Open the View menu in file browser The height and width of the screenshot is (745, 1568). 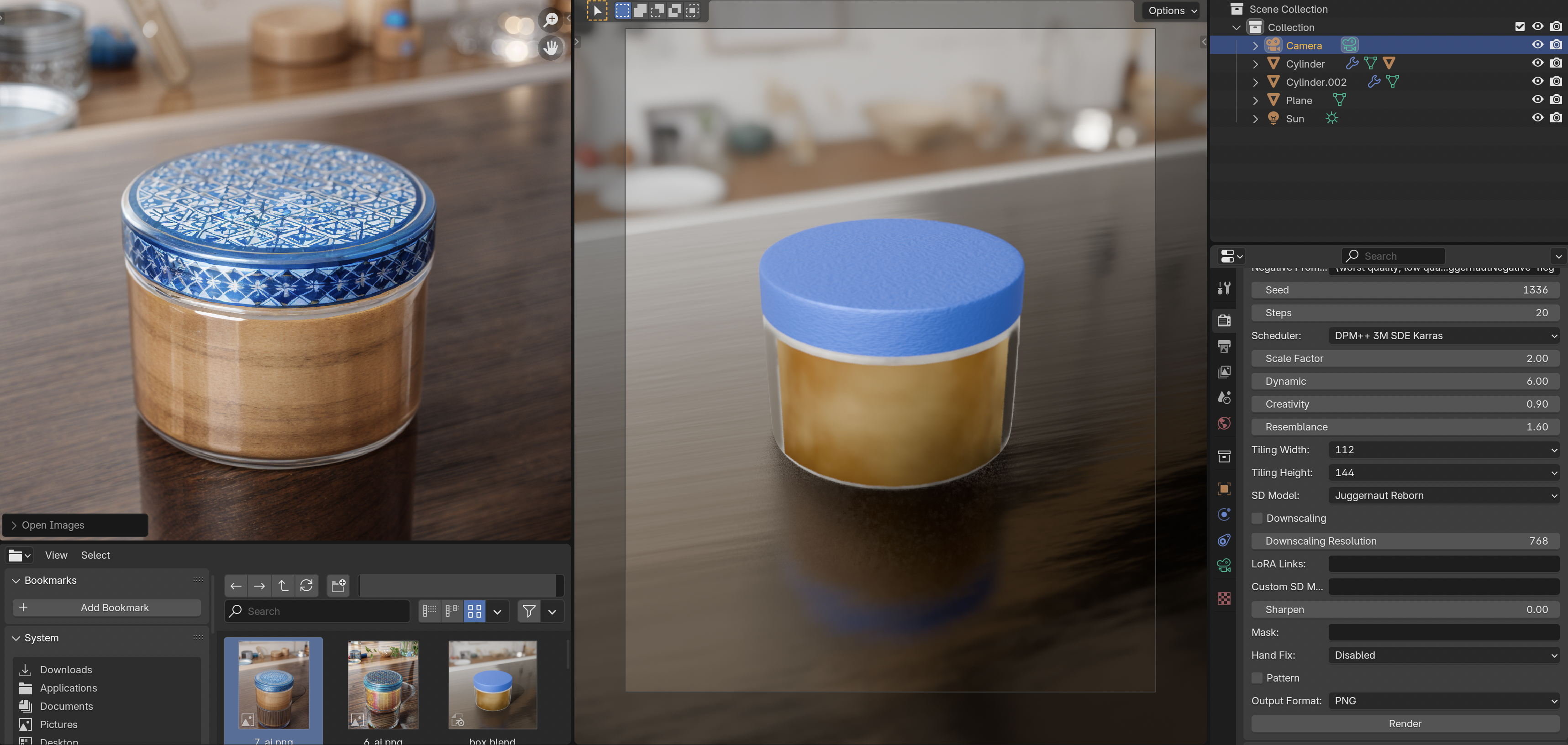pos(56,555)
